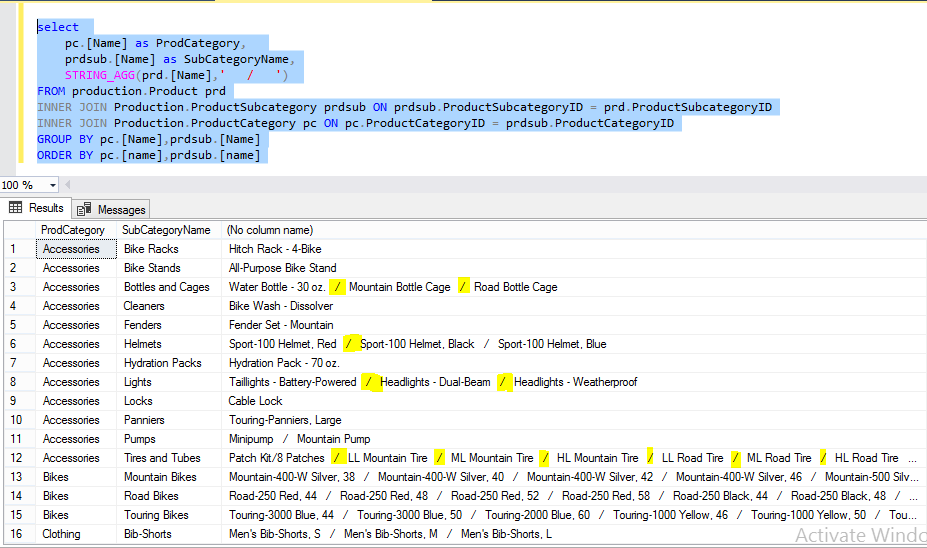The width and height of the screenshot is (927, 548).
Task: Click the Bib-Shorts cell
Action: coord(168,534)
